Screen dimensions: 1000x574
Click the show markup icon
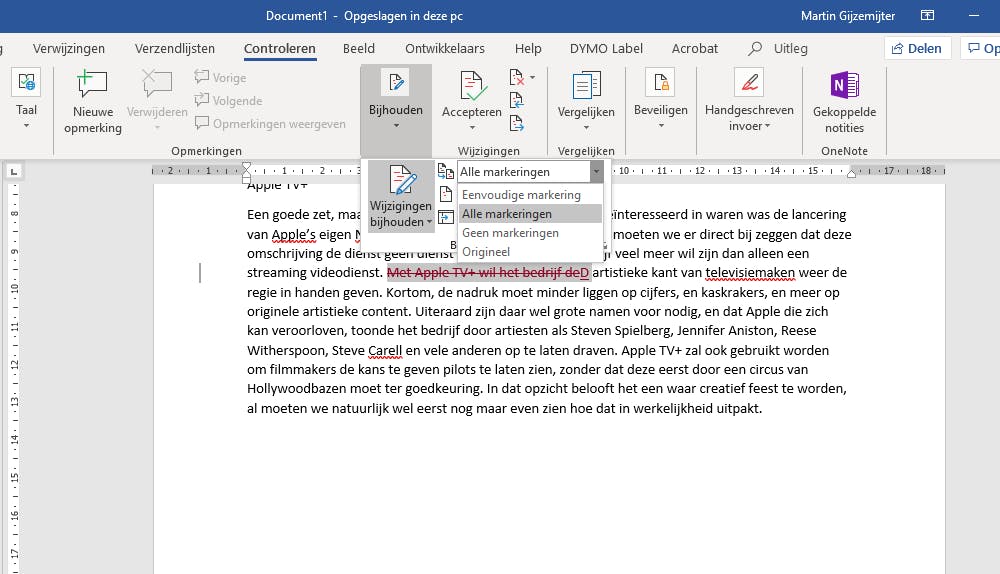(446, 195)
